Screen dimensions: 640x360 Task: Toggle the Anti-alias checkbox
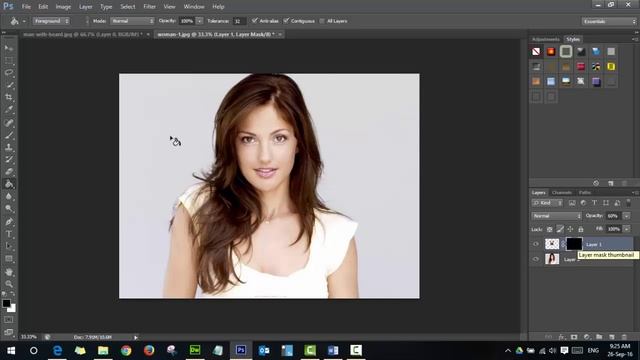(254, 20)
